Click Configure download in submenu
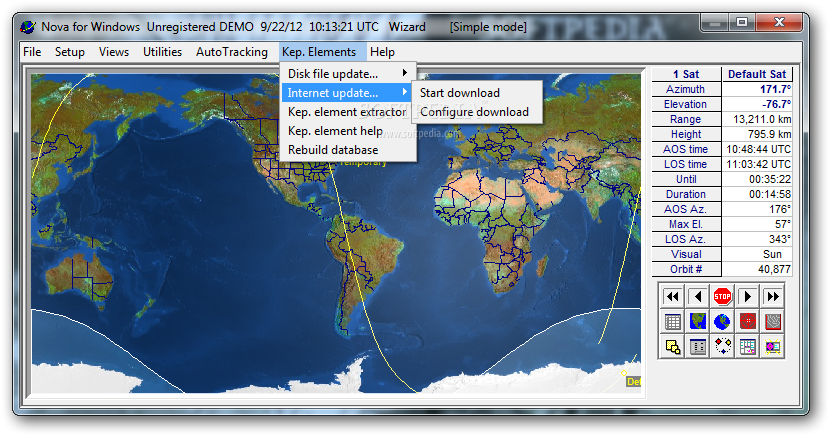Viewport: 830px width, 436px height. 477,112
